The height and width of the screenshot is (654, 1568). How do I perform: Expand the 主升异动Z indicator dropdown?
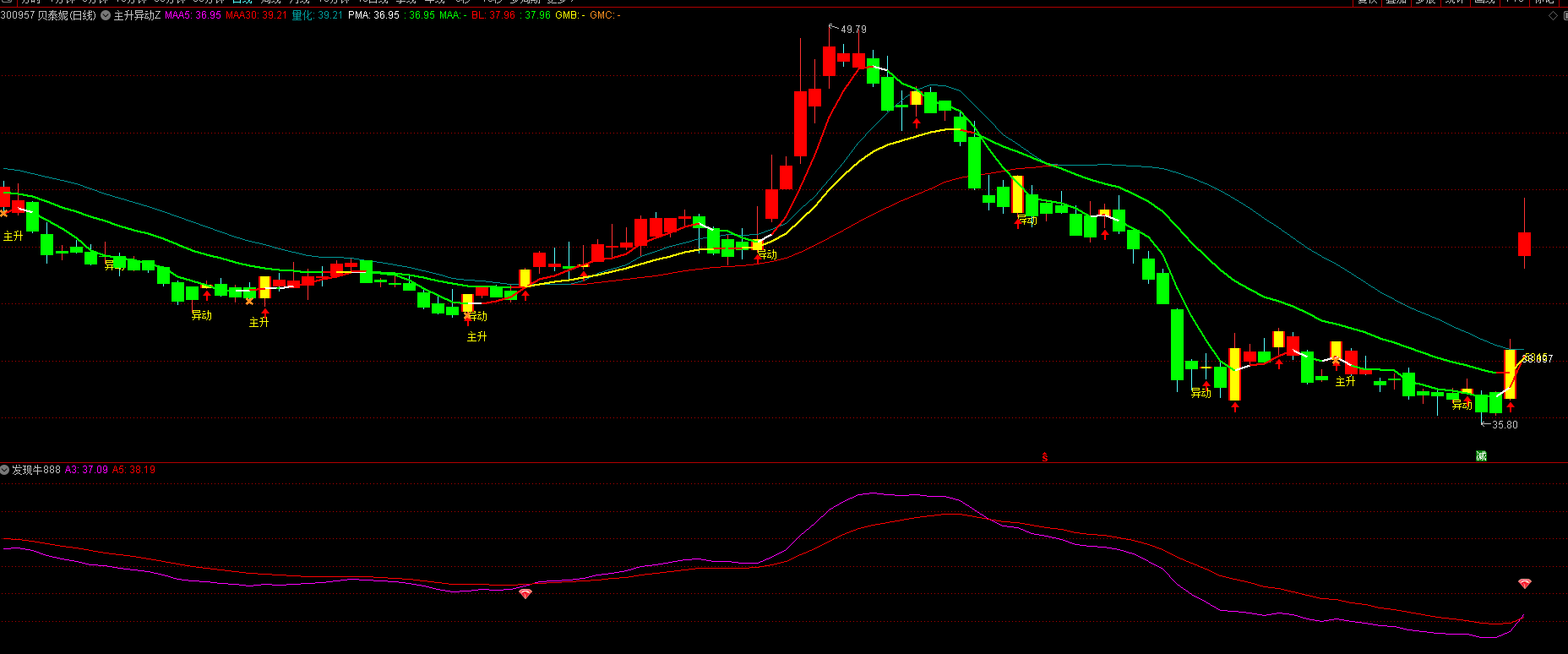click(x=106, y=15)
